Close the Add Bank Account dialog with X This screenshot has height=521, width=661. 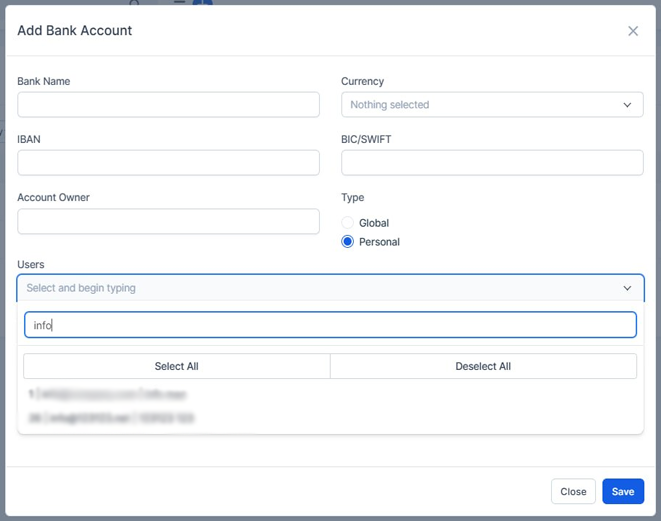632,31
